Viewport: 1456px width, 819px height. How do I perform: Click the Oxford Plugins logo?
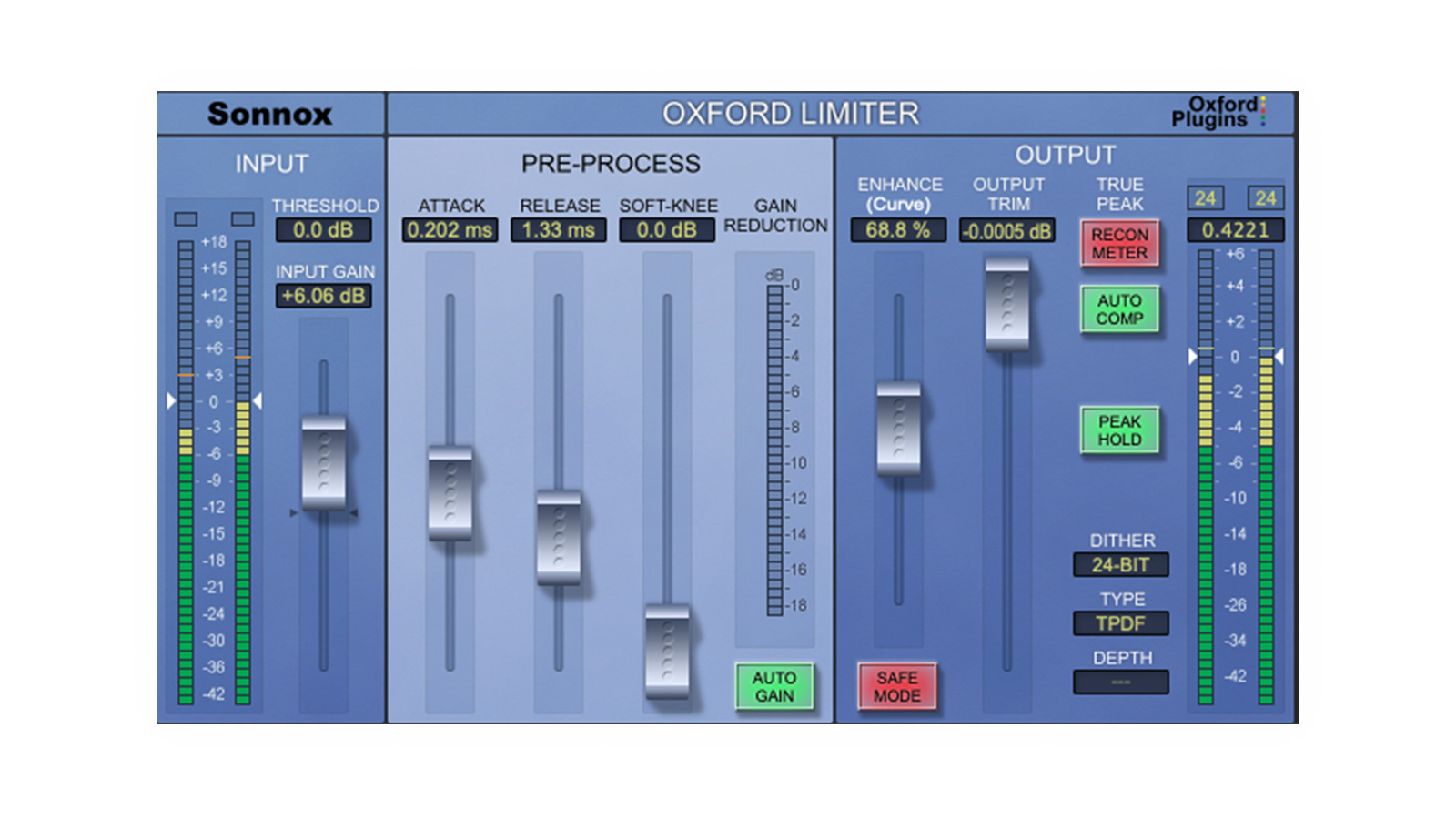1218,112
